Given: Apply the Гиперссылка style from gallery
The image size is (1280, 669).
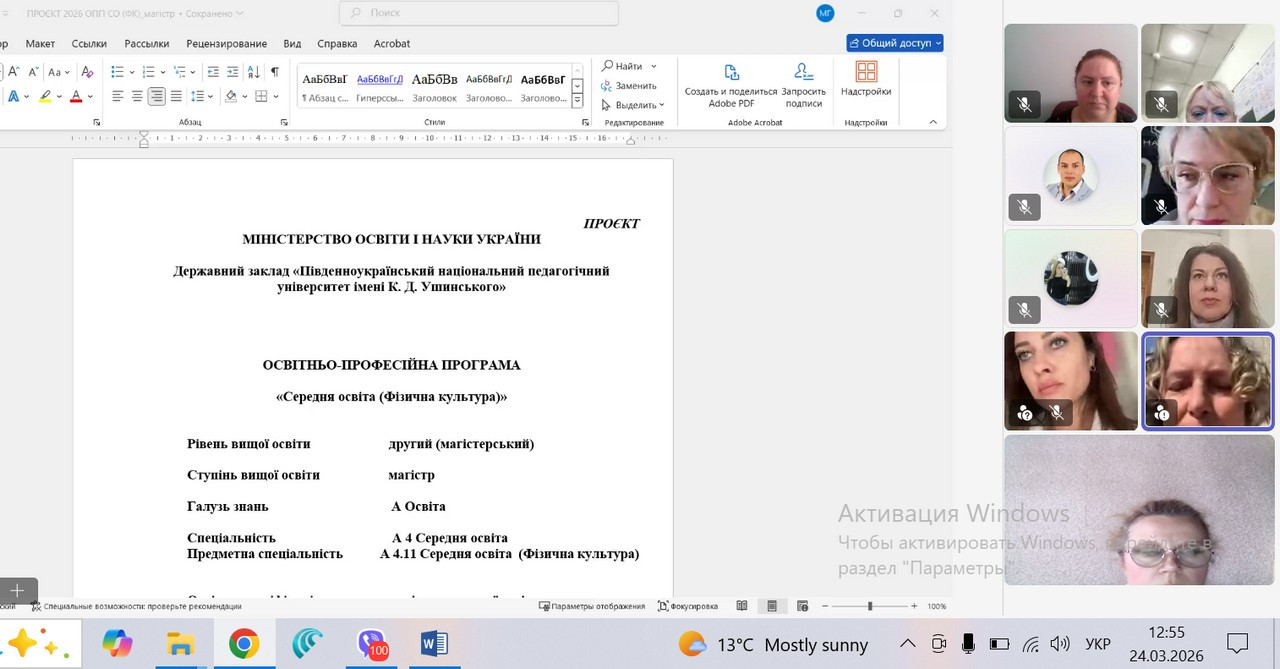Looking at the screenshot, I should click(380, 86).
